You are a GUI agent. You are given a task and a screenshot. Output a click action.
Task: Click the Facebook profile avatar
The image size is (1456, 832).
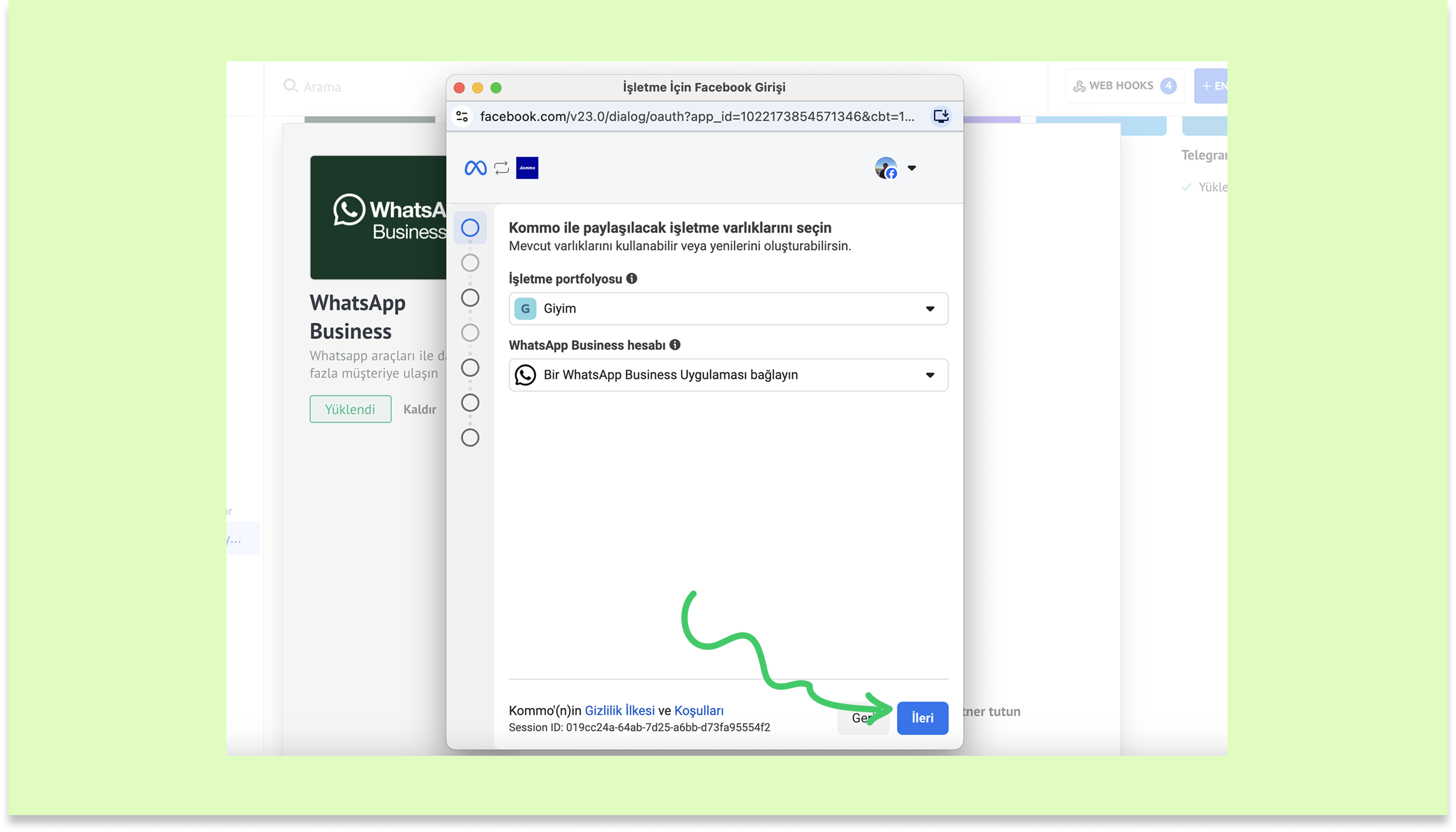coord(885,168)
